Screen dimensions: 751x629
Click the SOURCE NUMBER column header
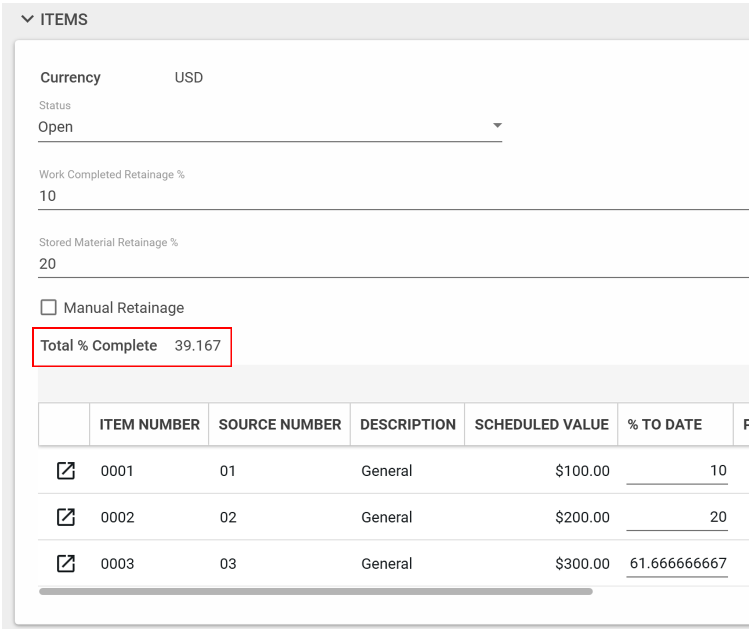[279, 424]
